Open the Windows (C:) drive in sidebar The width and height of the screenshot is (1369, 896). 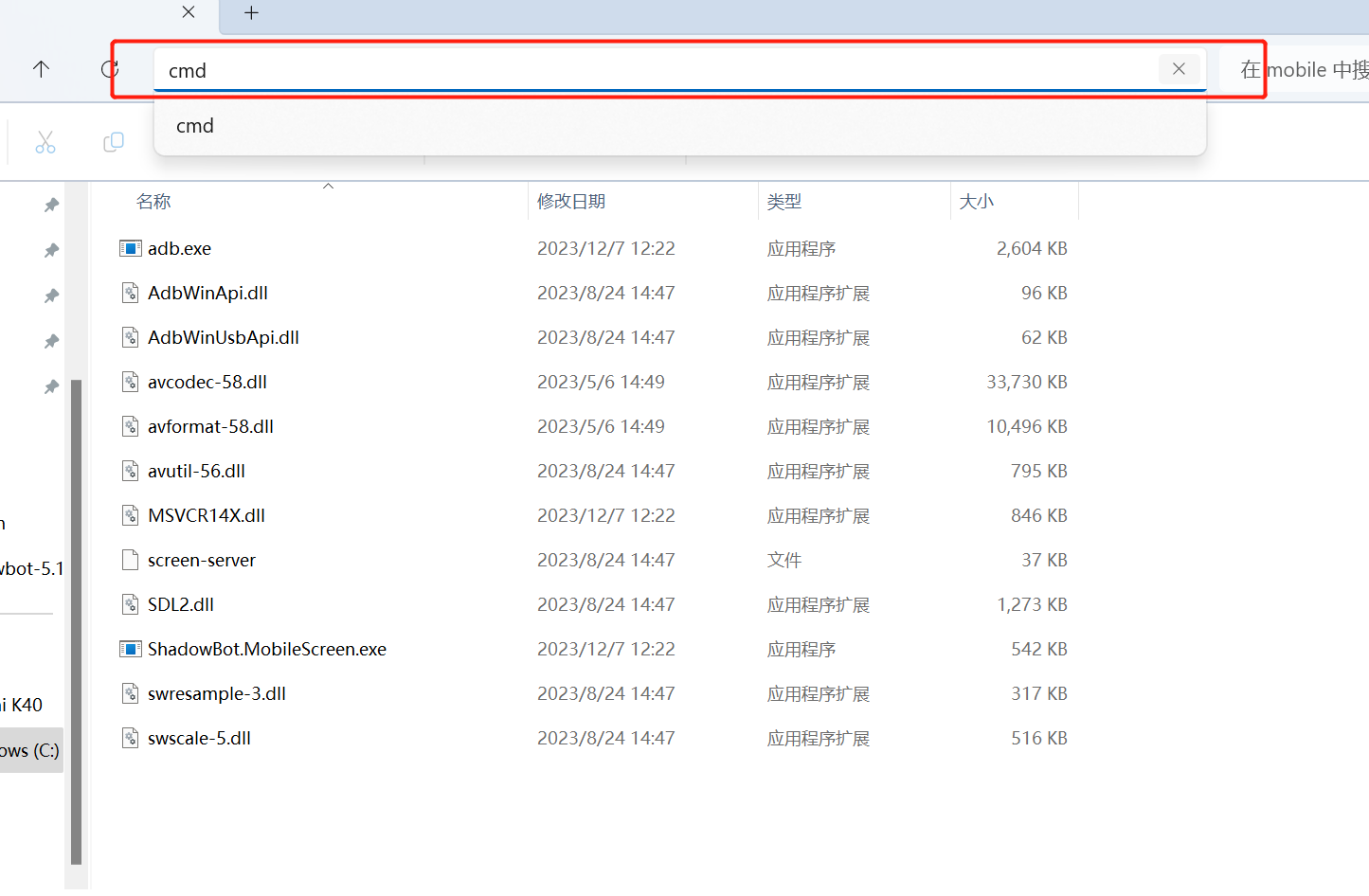31,750
